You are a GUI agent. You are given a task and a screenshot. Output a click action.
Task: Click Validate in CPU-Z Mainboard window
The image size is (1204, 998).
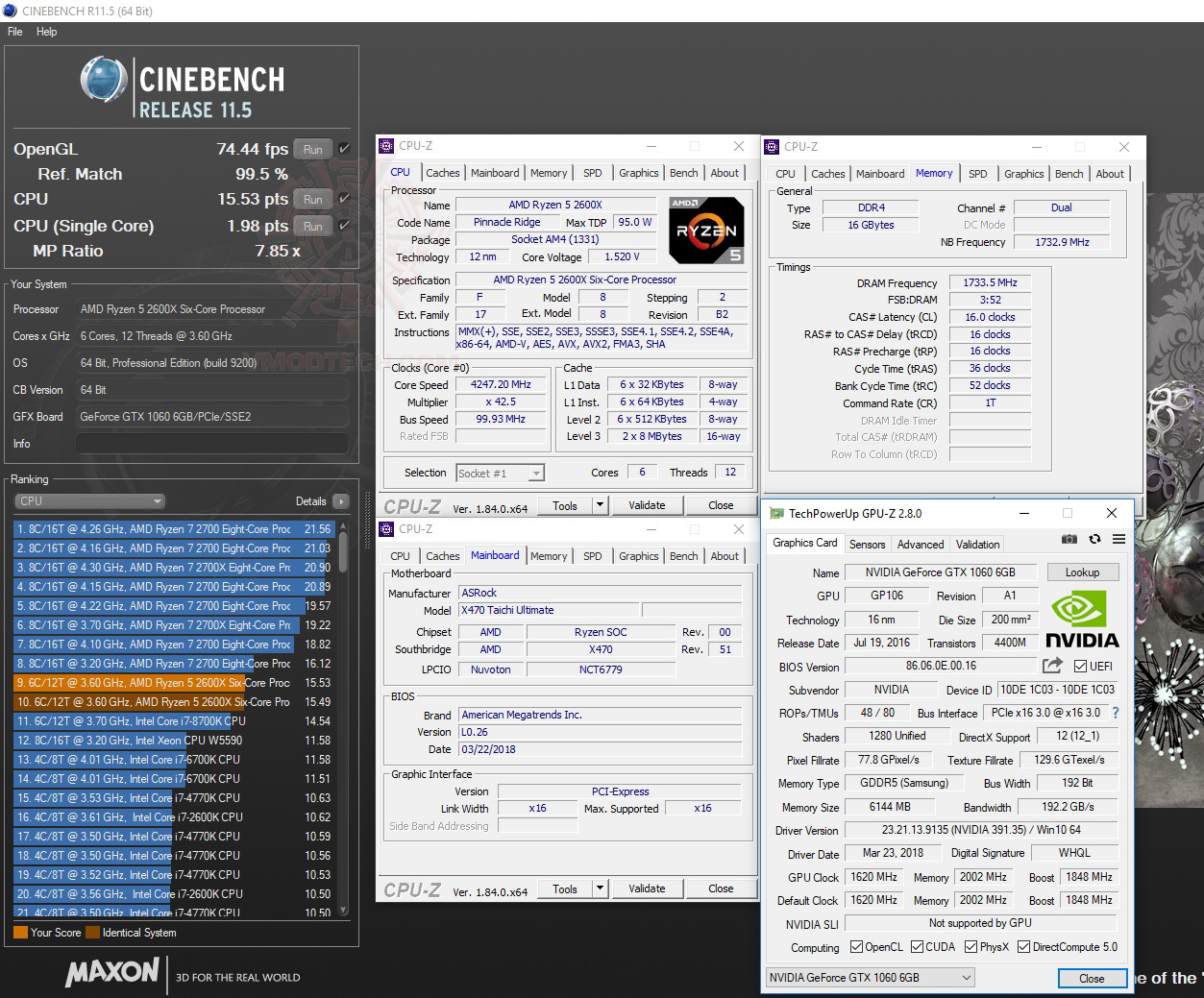point(647,888)
